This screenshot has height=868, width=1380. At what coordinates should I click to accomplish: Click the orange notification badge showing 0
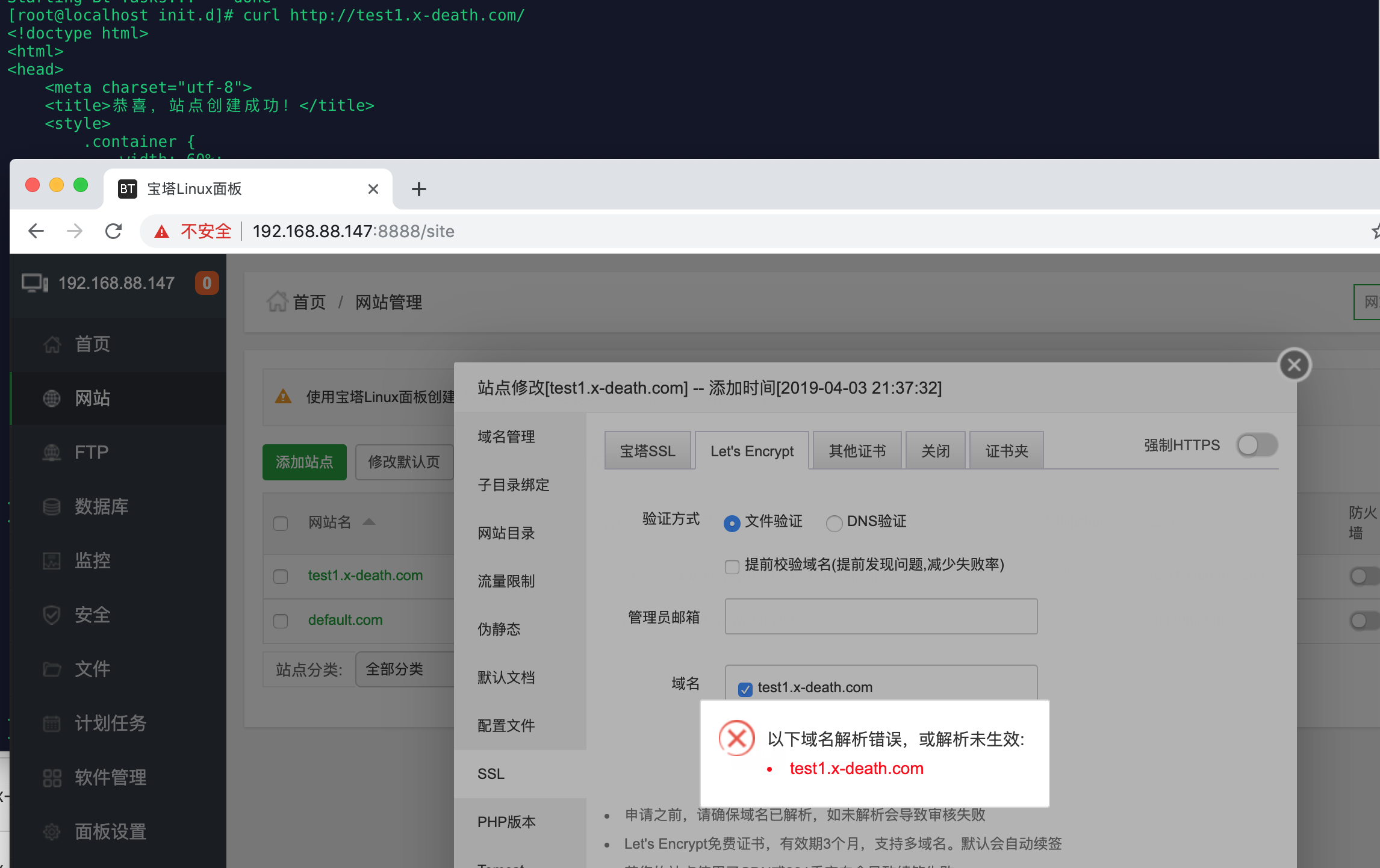coord(207,283)
